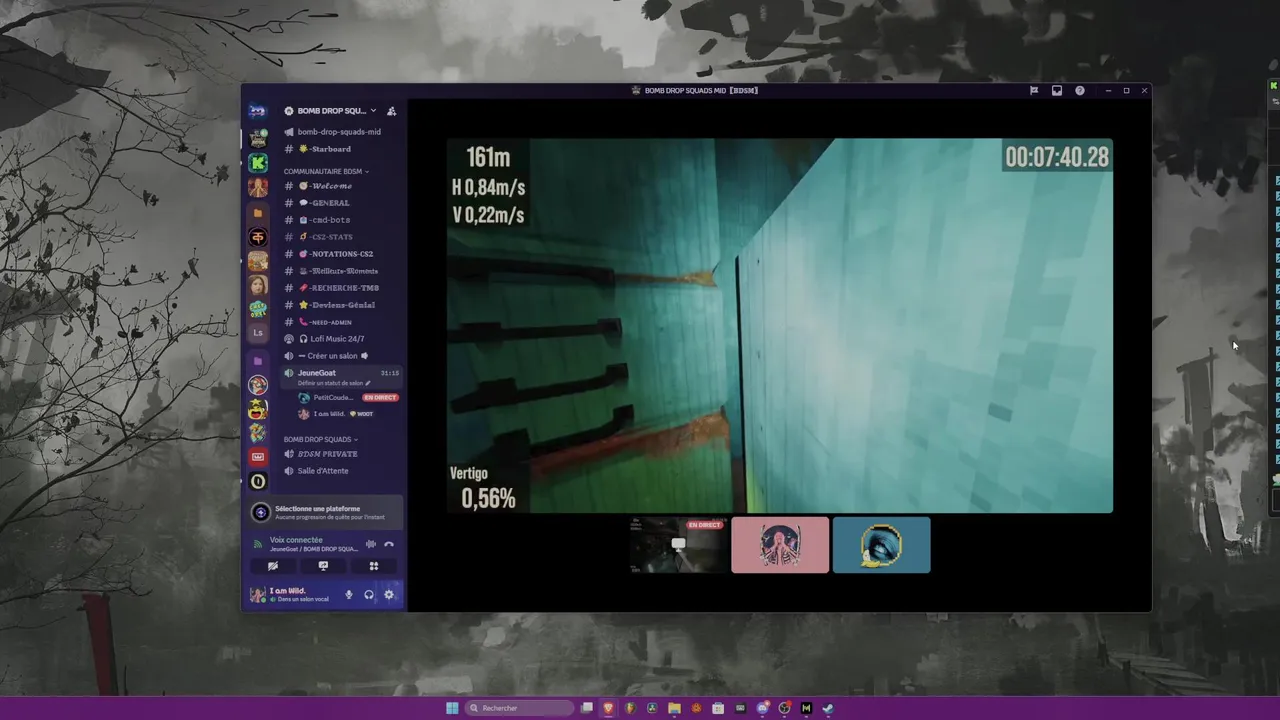Open Windows Start menu
Image resolution: width=1280 pixels, height=720 pixels.
pos(452,708)
